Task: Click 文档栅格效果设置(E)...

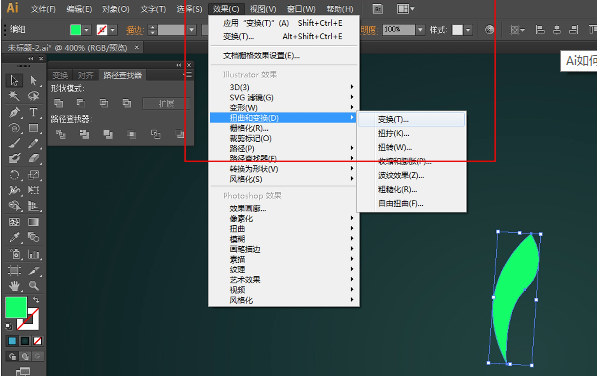Action: [x=261, y=56]
